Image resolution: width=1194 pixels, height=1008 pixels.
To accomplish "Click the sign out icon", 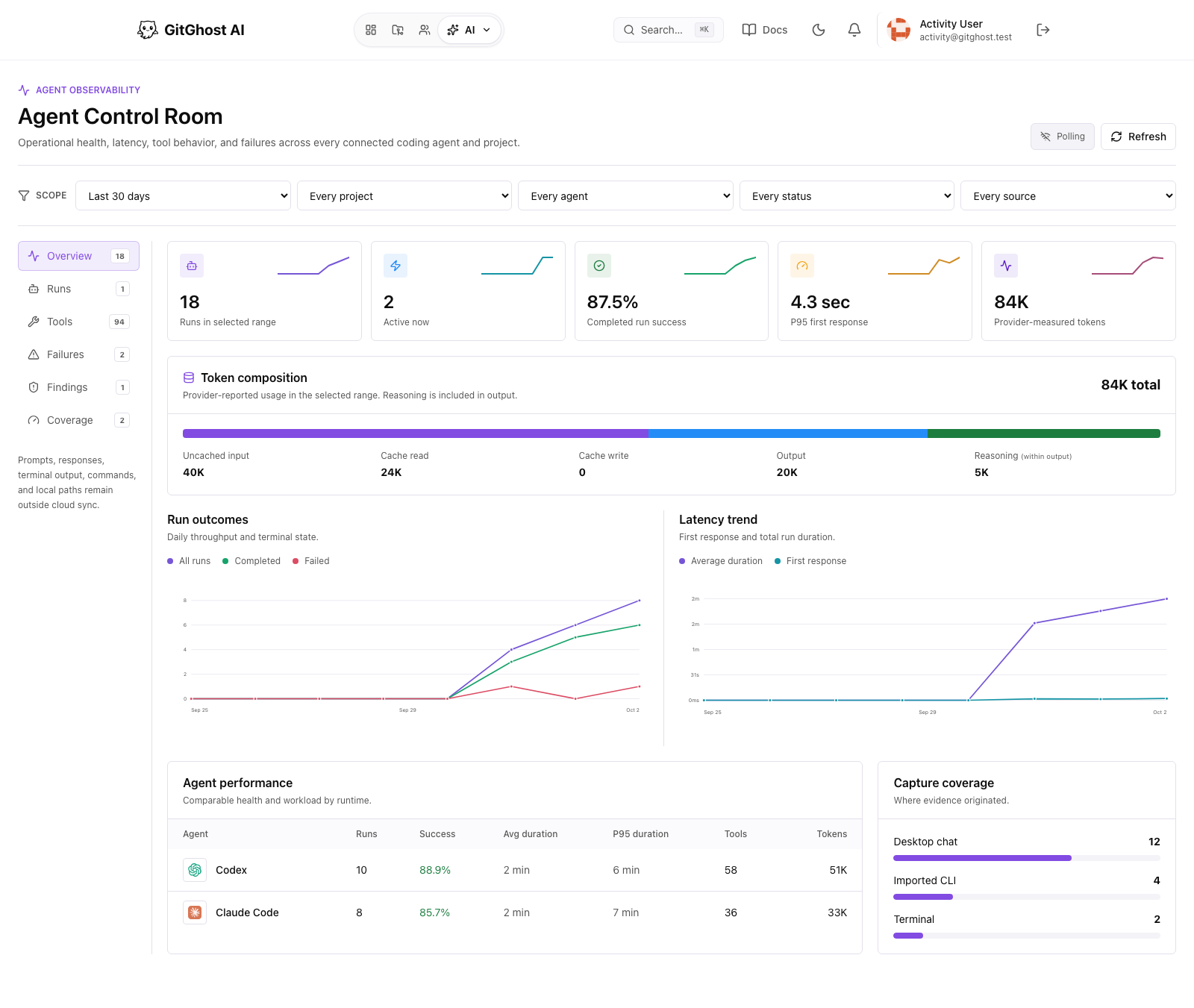I will point(1043,30).
